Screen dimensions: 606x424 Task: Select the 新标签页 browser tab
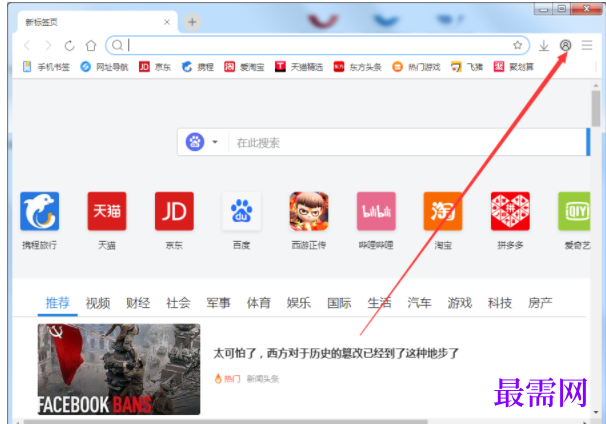(x=97, y=22)
